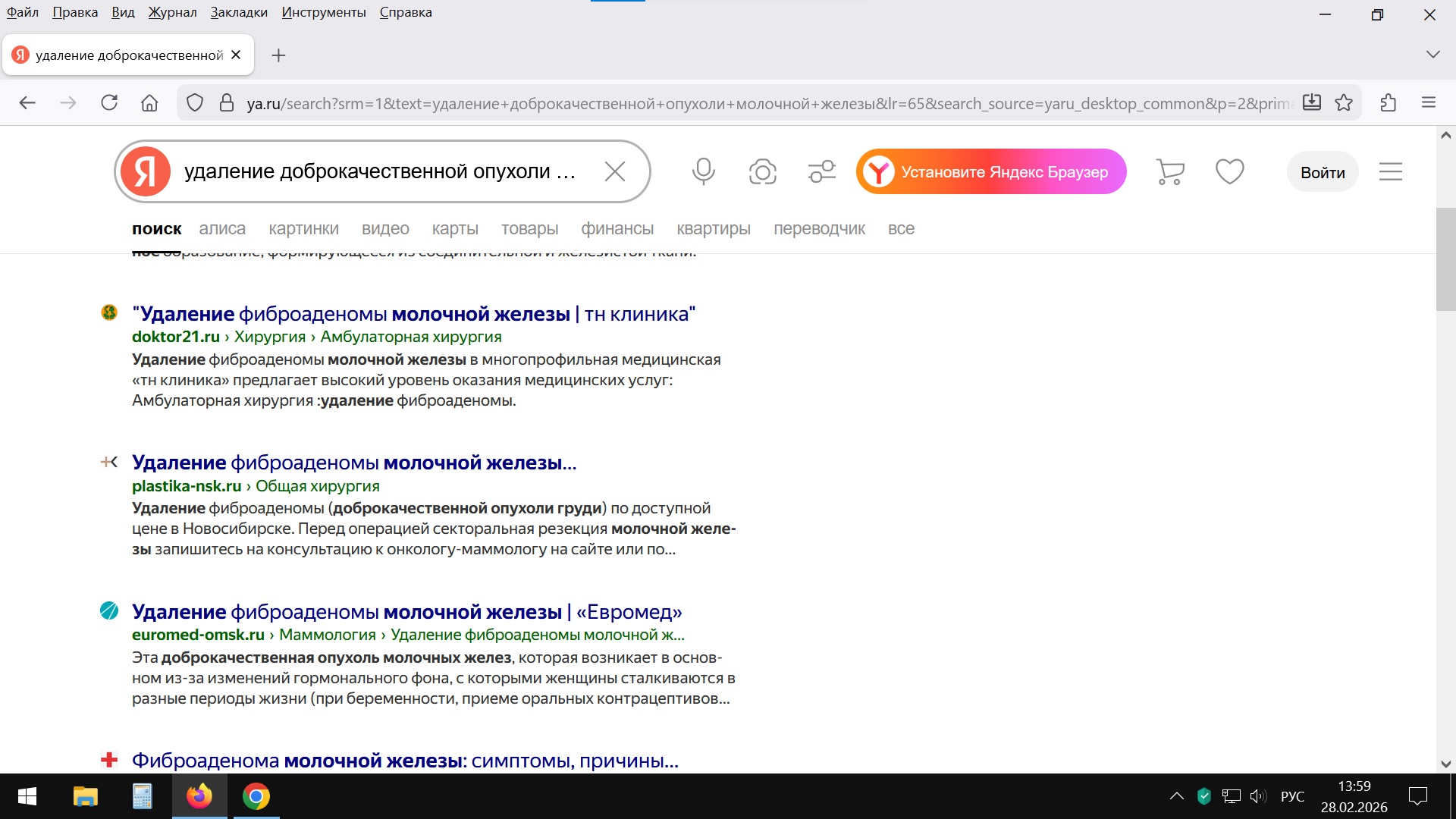Click the Установите Яндекс Браузер banner
1456x819 pixels.
[990, 171]
